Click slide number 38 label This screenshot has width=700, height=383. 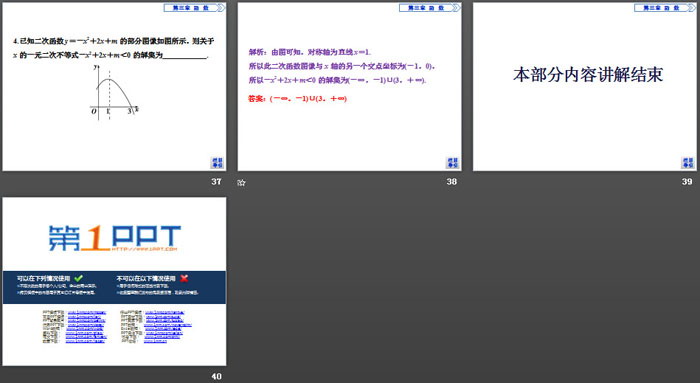[452, 182]
